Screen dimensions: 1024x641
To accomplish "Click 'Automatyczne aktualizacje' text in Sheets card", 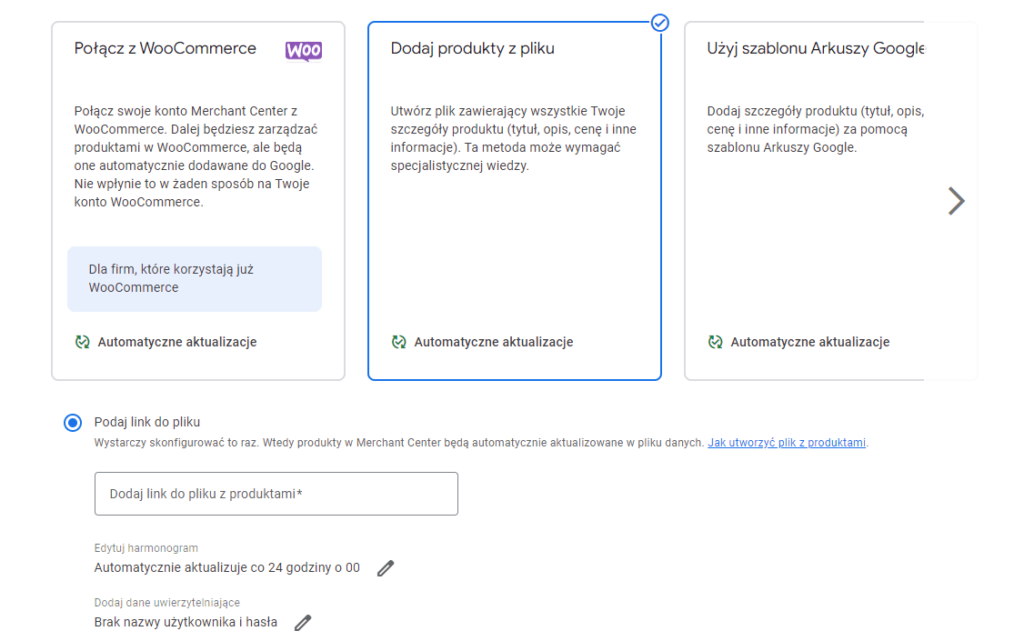I will tap(810, 342).
